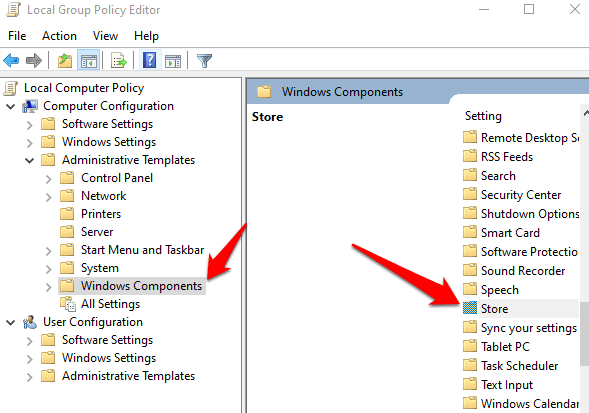
Task: Click the blue Back arrow toolbar icon
Action: [11, 60]
